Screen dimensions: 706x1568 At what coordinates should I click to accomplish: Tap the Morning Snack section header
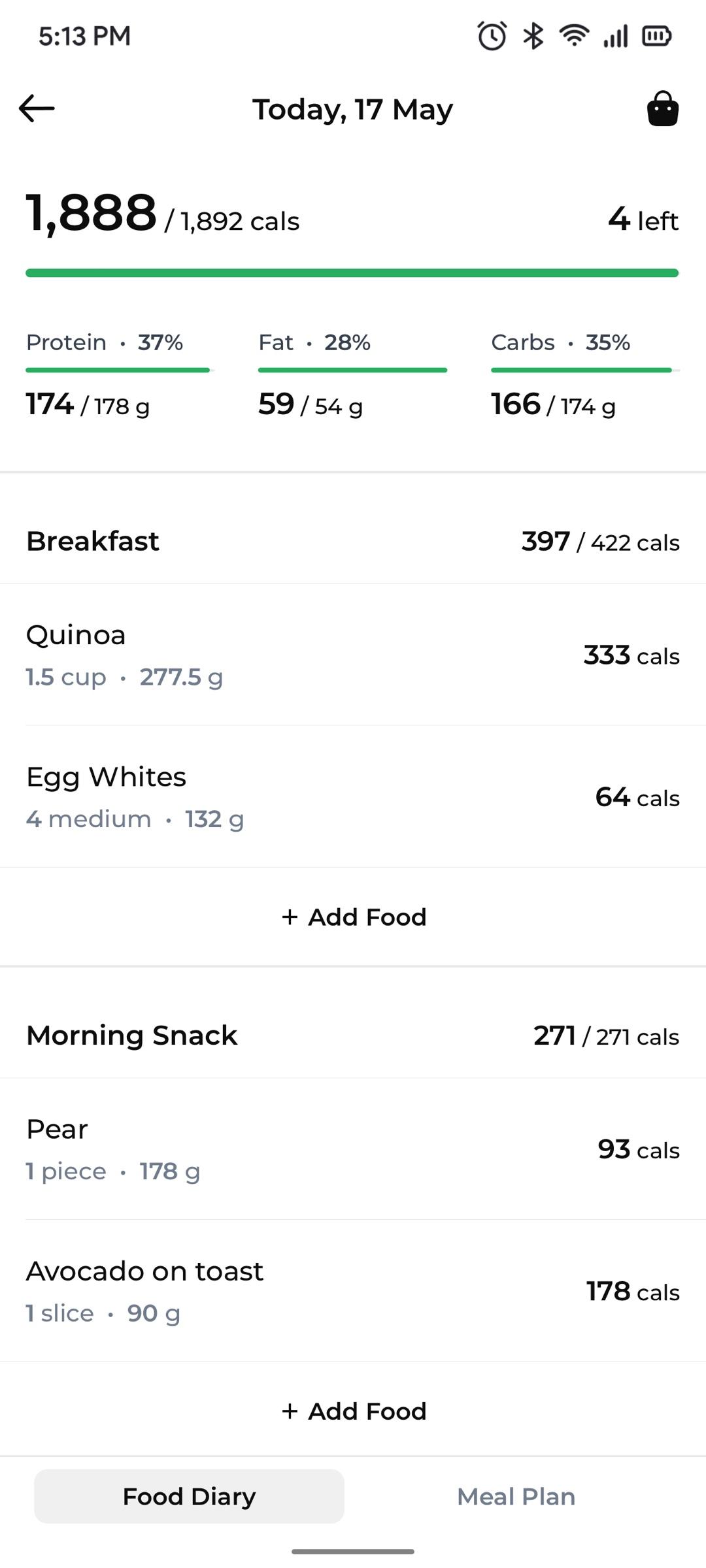click(353, 1036)
